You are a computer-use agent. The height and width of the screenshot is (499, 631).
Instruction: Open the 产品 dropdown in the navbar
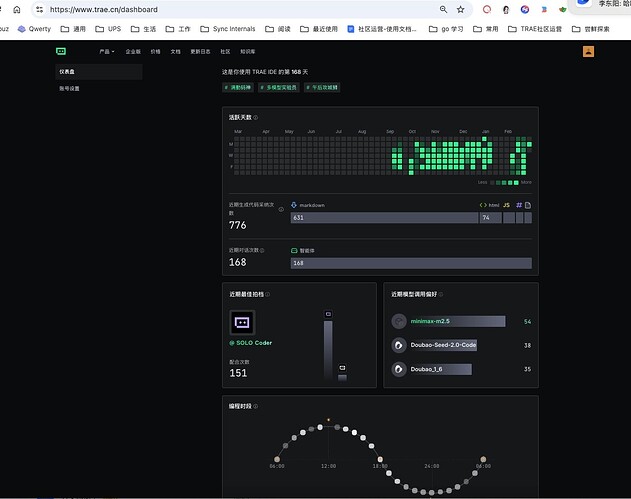coord(107,52)
